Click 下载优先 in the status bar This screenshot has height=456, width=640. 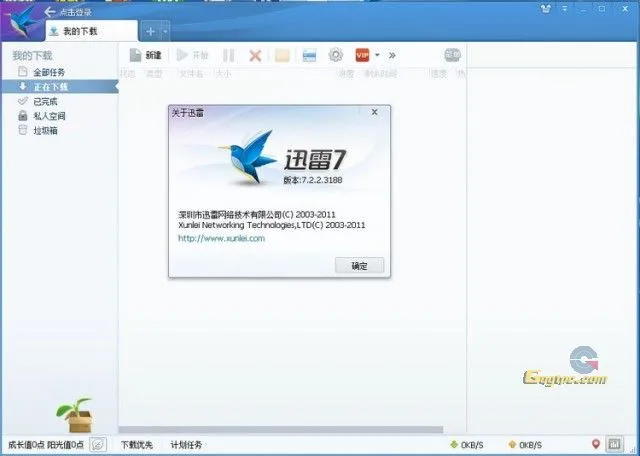[137, 445]
